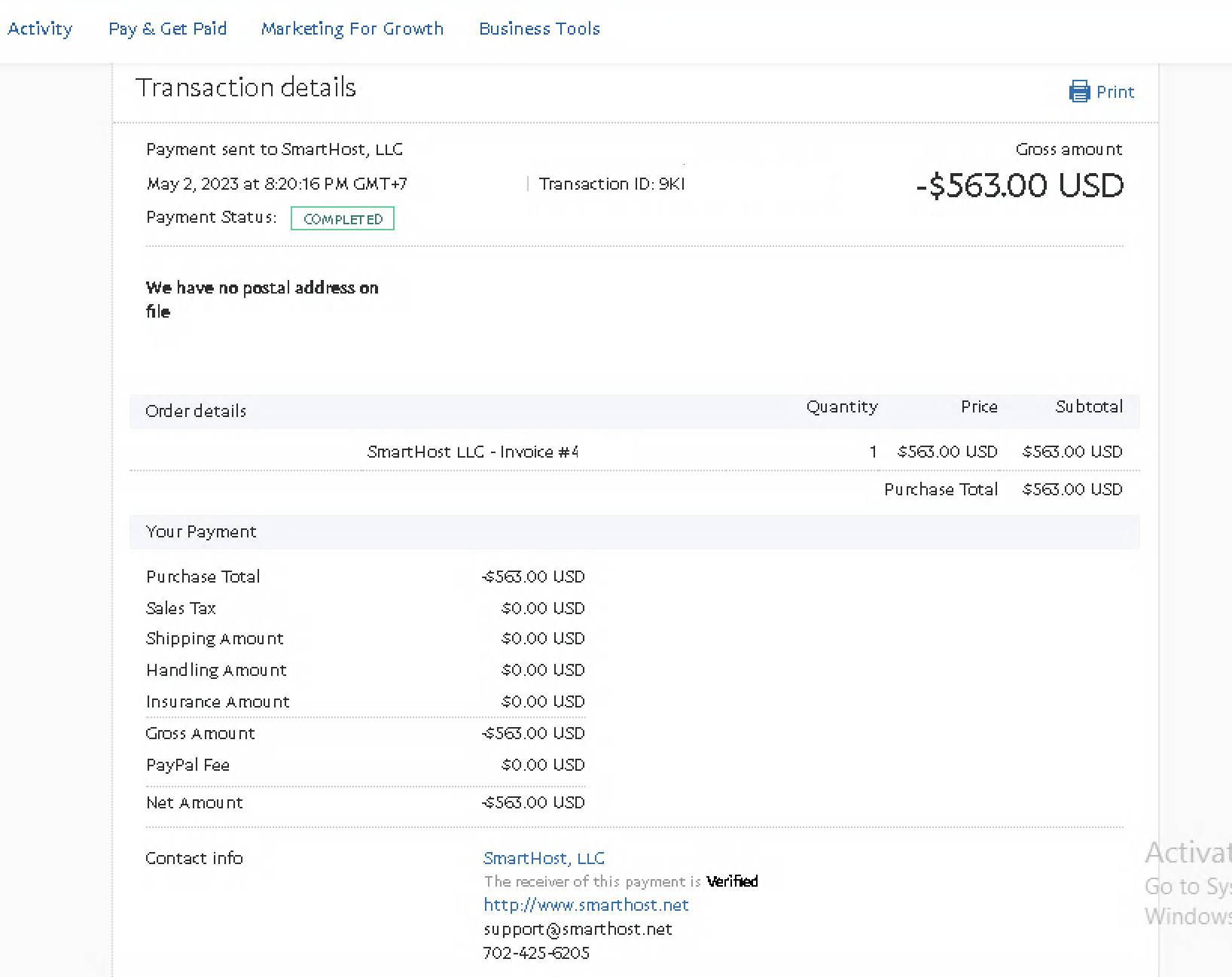Select the invoice quantity value 1
Screen dimensions: 1232x977
pyautogui.click(x=873, y=452)
